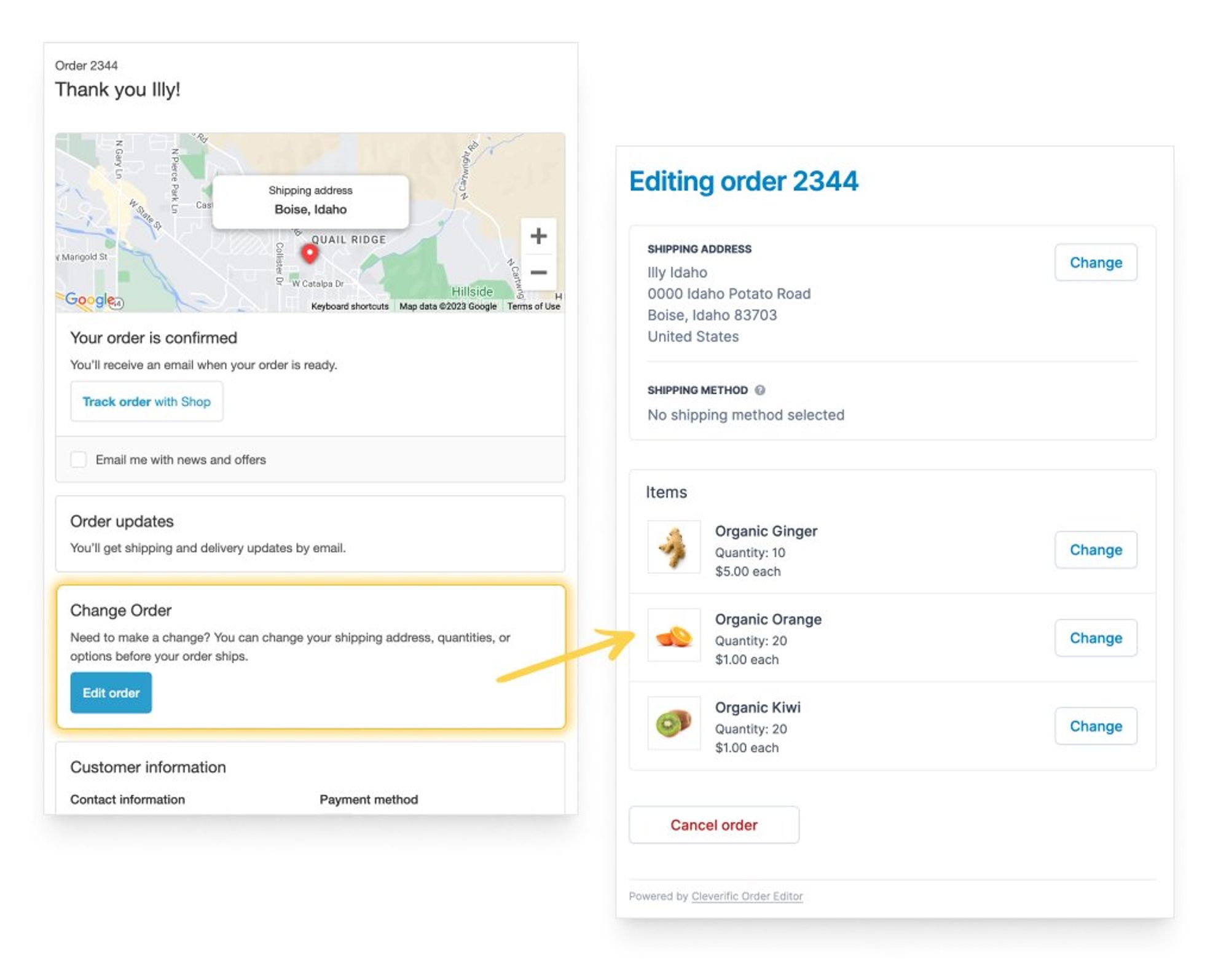
Task: Click Shipping address Boise, Idaho map popup
Action: pos(310,202)
